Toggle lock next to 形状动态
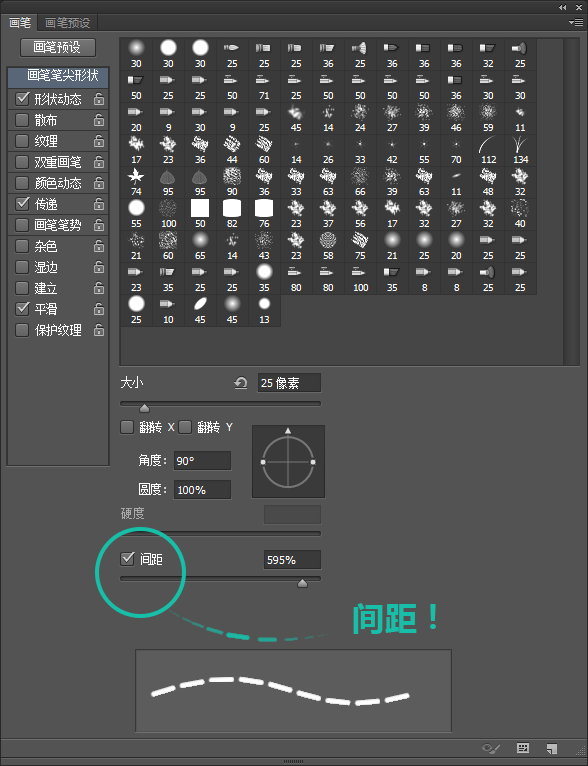The height and width of the screenshot is (766, 588). pyautogui.click(x=99, y=100)
